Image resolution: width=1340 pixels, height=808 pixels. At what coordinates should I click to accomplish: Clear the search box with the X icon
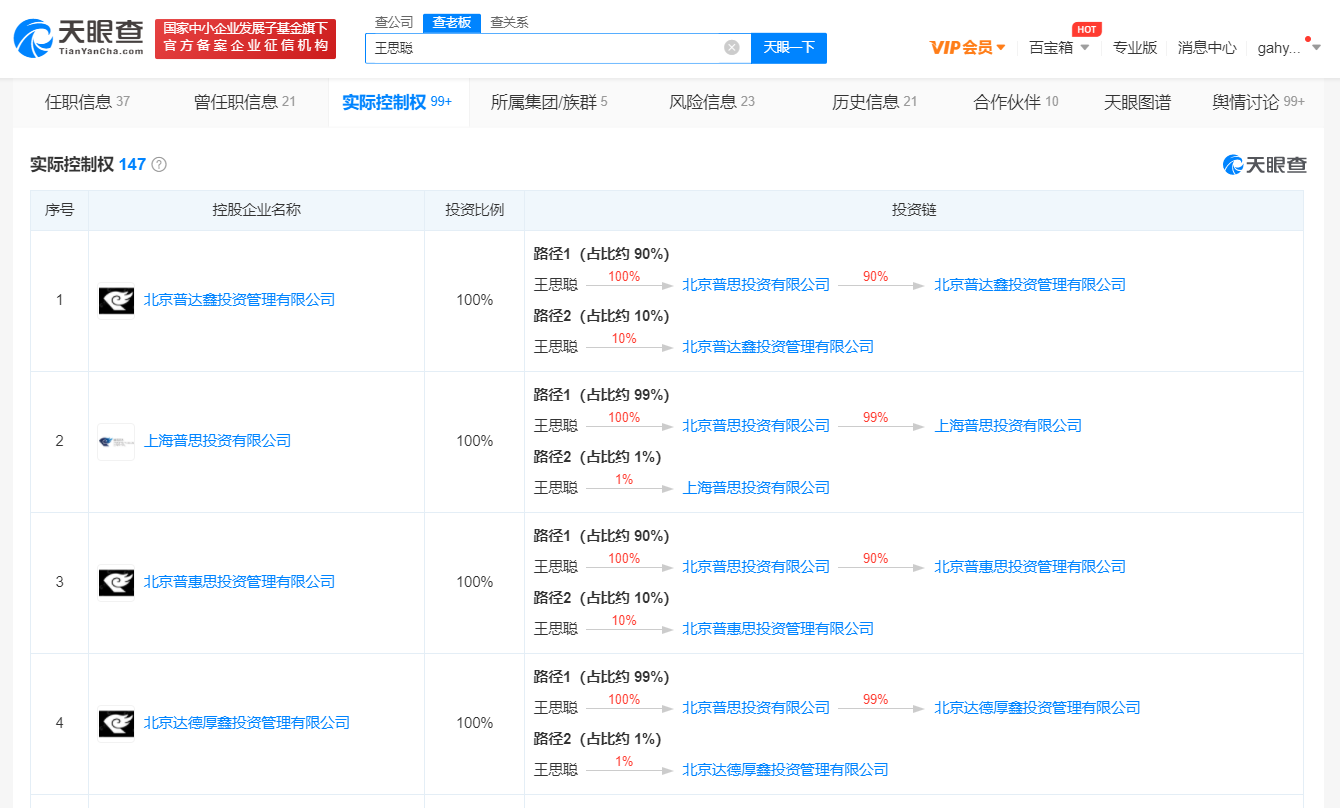tap(731, 47)
